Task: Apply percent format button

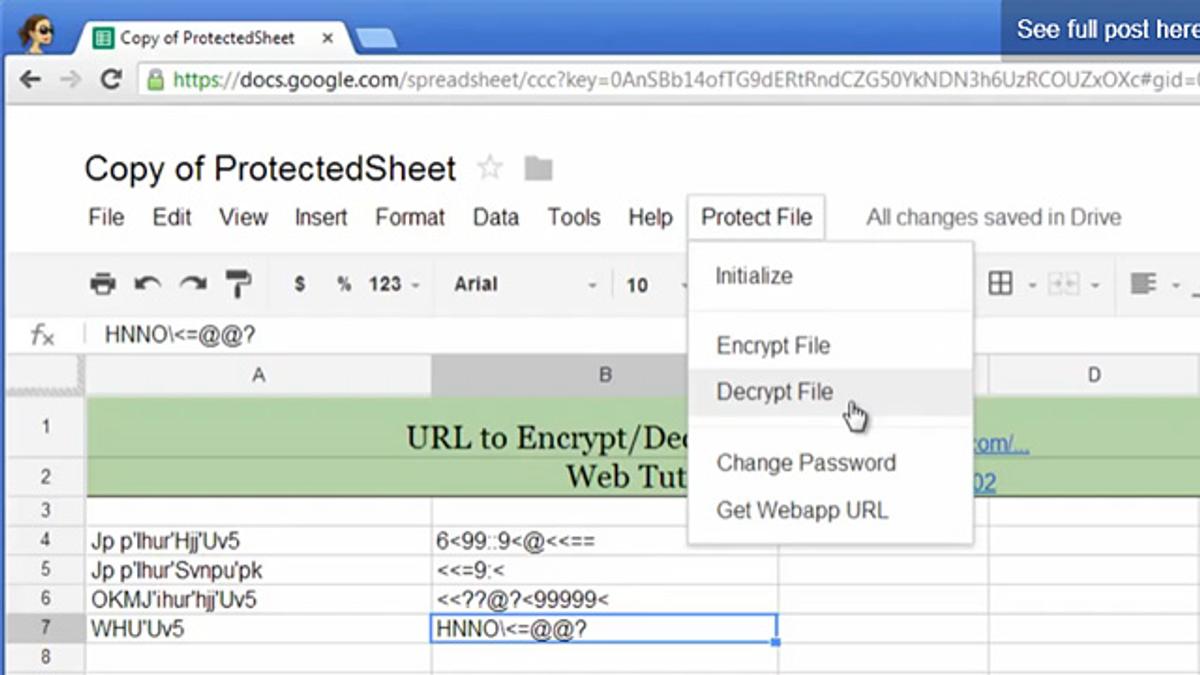Action: click(x=344, y=284)
